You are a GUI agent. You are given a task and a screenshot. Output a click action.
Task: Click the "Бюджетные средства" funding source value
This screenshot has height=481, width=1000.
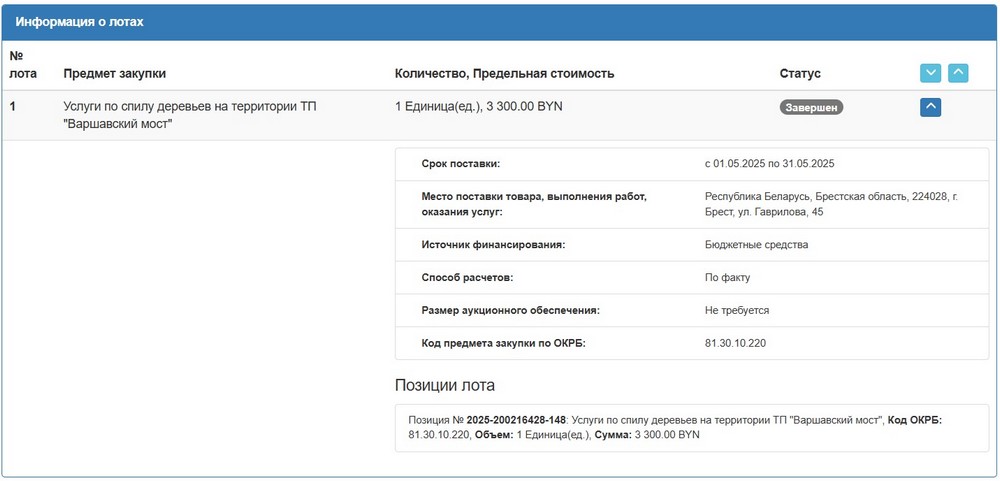click(x=756, y=244)
